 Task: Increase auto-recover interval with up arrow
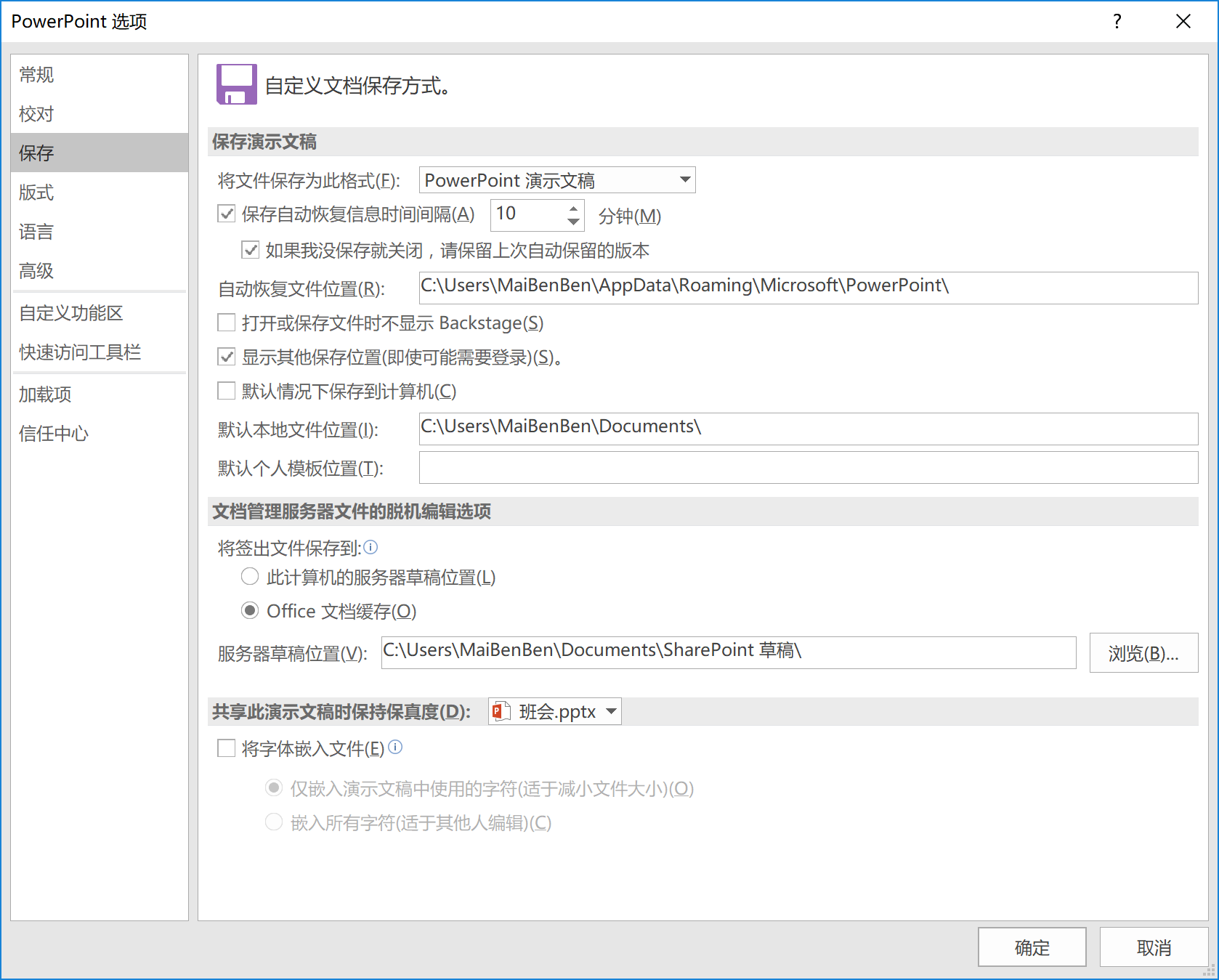pos(574,208)
